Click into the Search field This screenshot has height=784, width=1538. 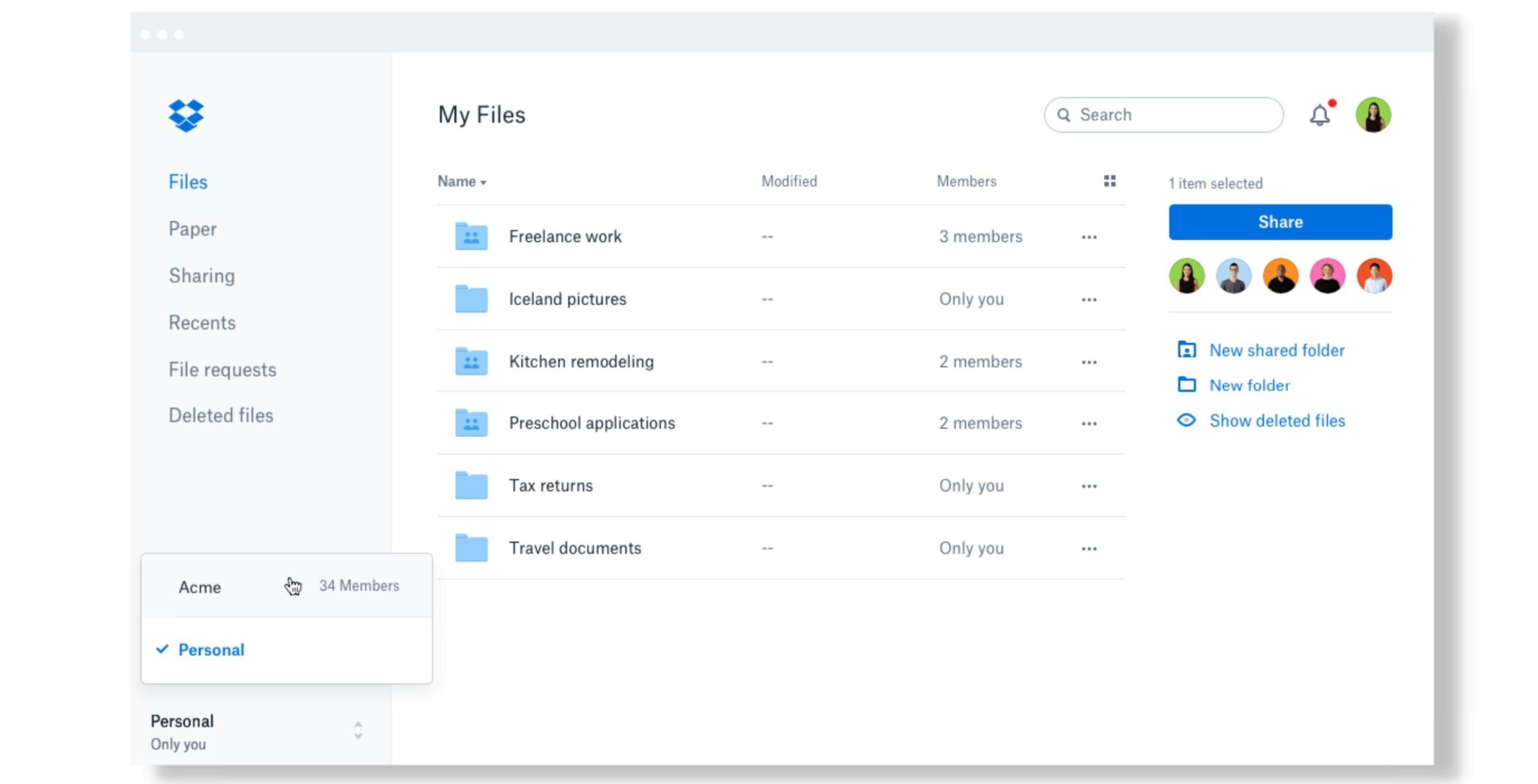pyautogui.click(x=1172, y=115)
